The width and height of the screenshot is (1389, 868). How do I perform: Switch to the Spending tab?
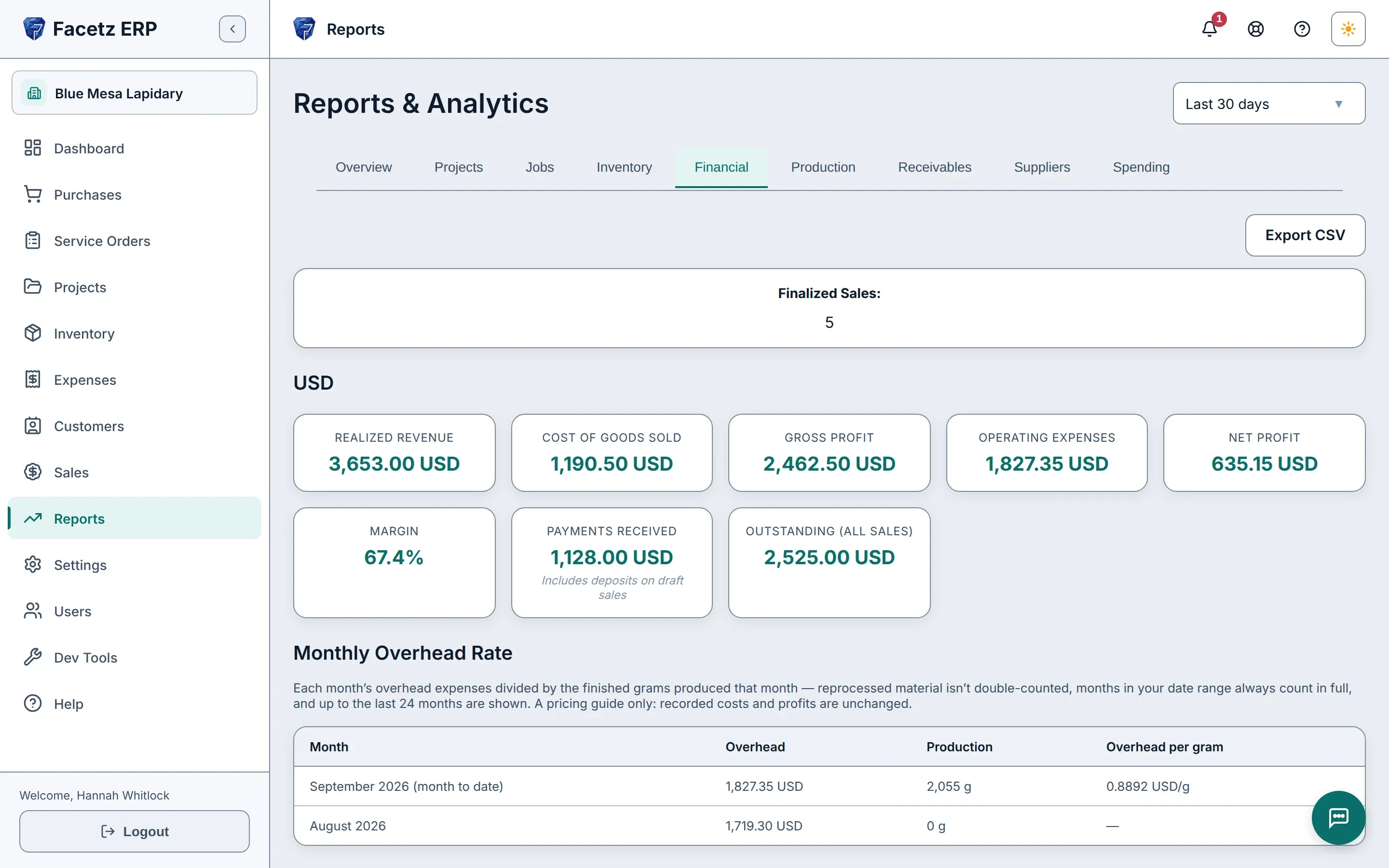click(1141, 167)
